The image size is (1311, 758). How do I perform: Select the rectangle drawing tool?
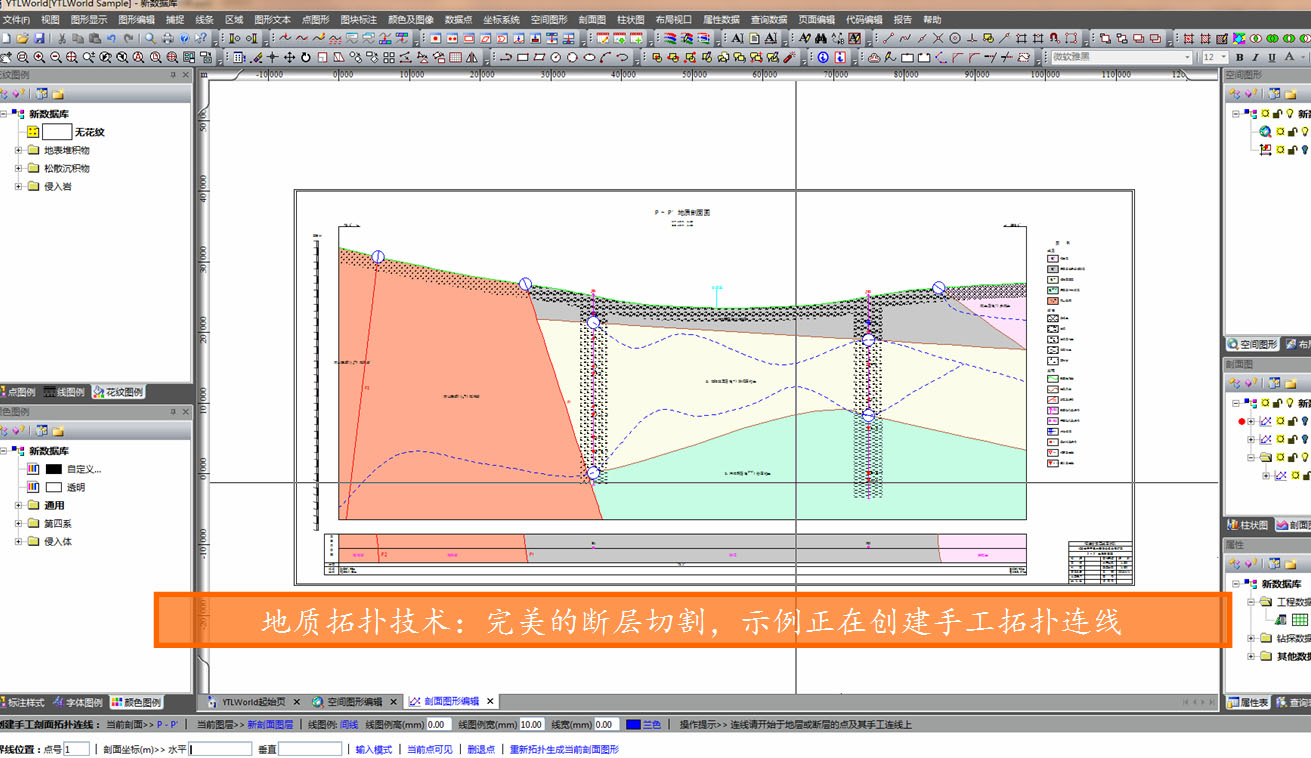(522, 57)
